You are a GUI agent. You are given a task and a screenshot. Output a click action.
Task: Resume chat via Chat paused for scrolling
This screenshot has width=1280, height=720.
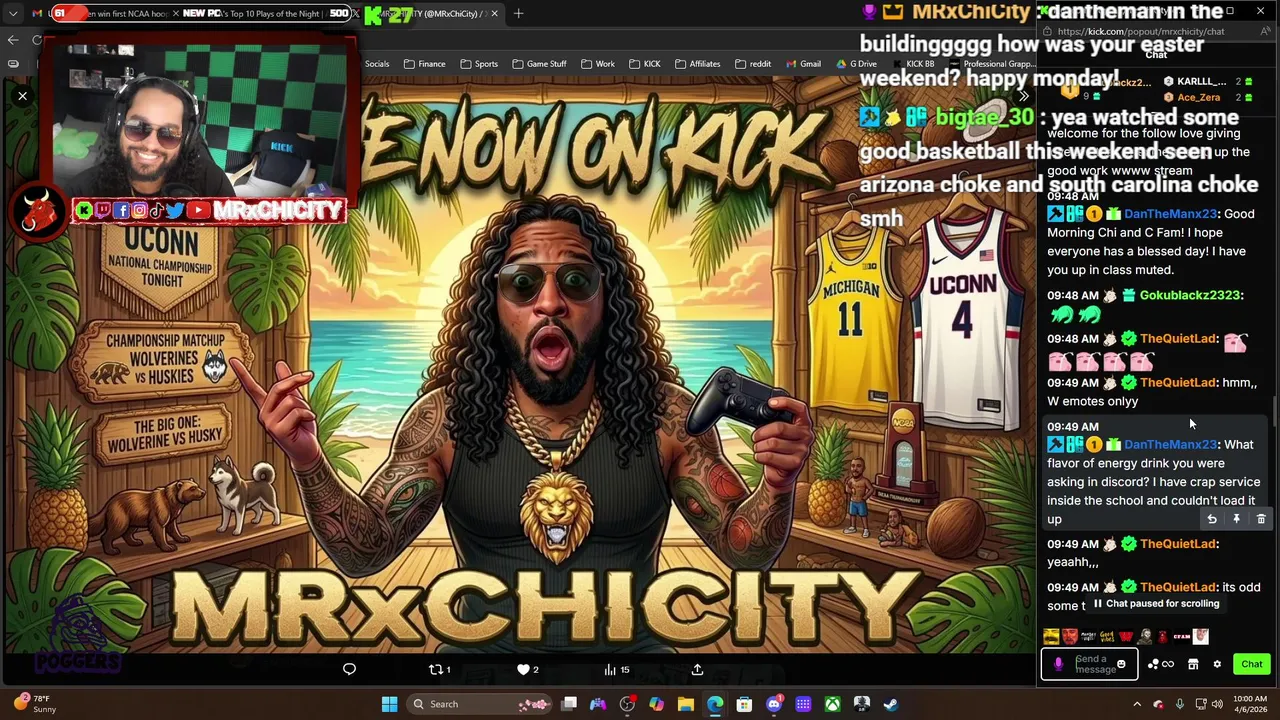click(x=1156, y=604)
